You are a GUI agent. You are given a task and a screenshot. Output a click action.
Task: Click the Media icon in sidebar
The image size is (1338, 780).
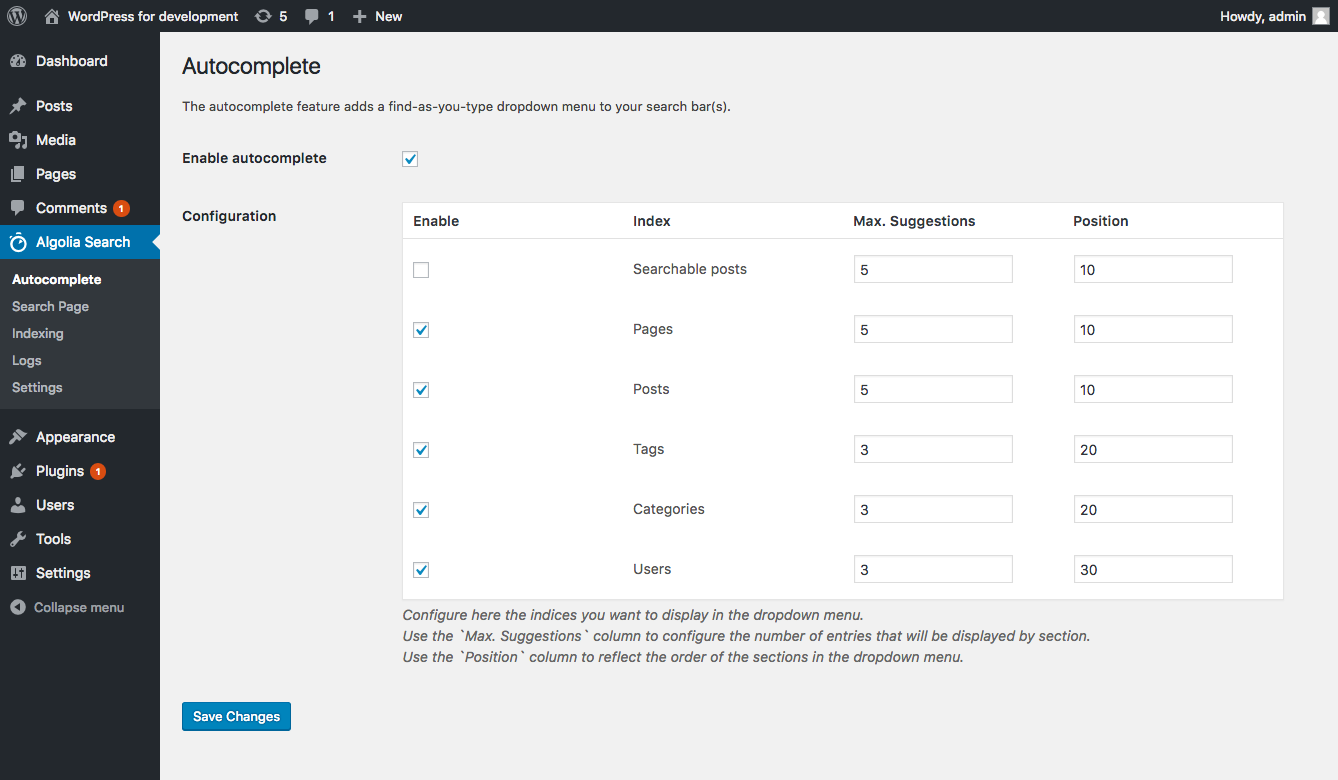tap(18, 140)
